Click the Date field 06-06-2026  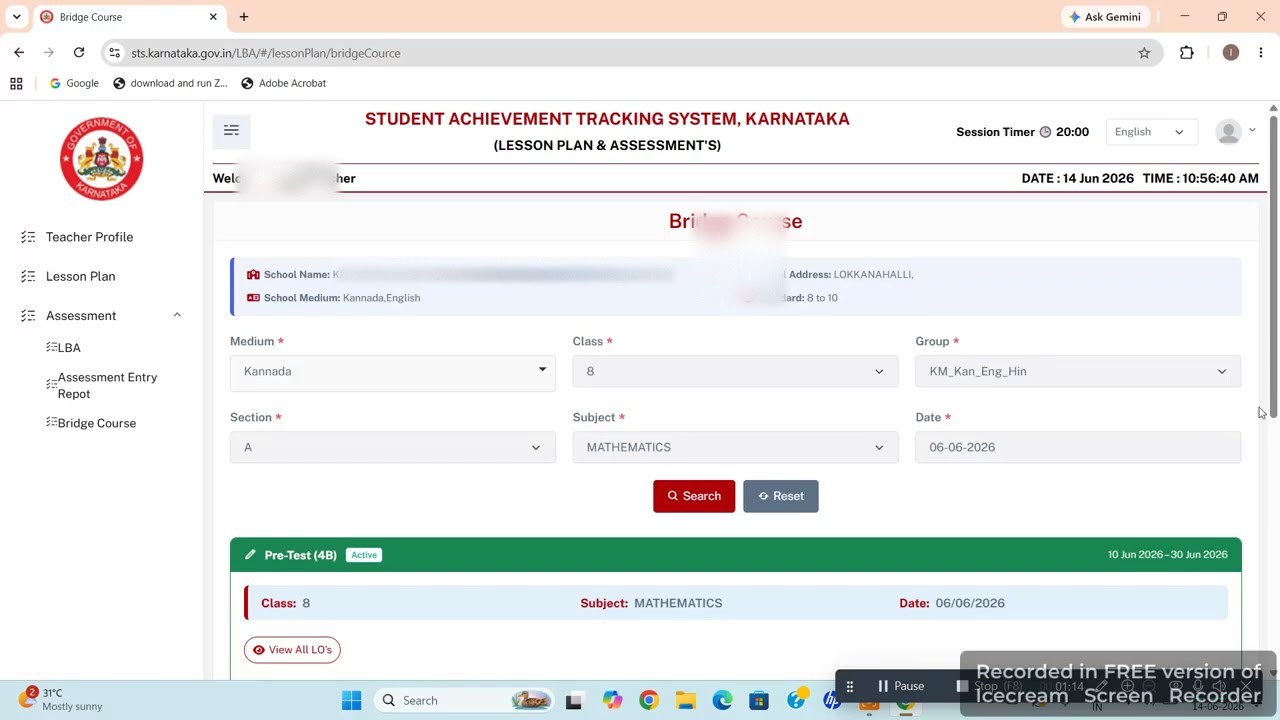(1078, 447)
